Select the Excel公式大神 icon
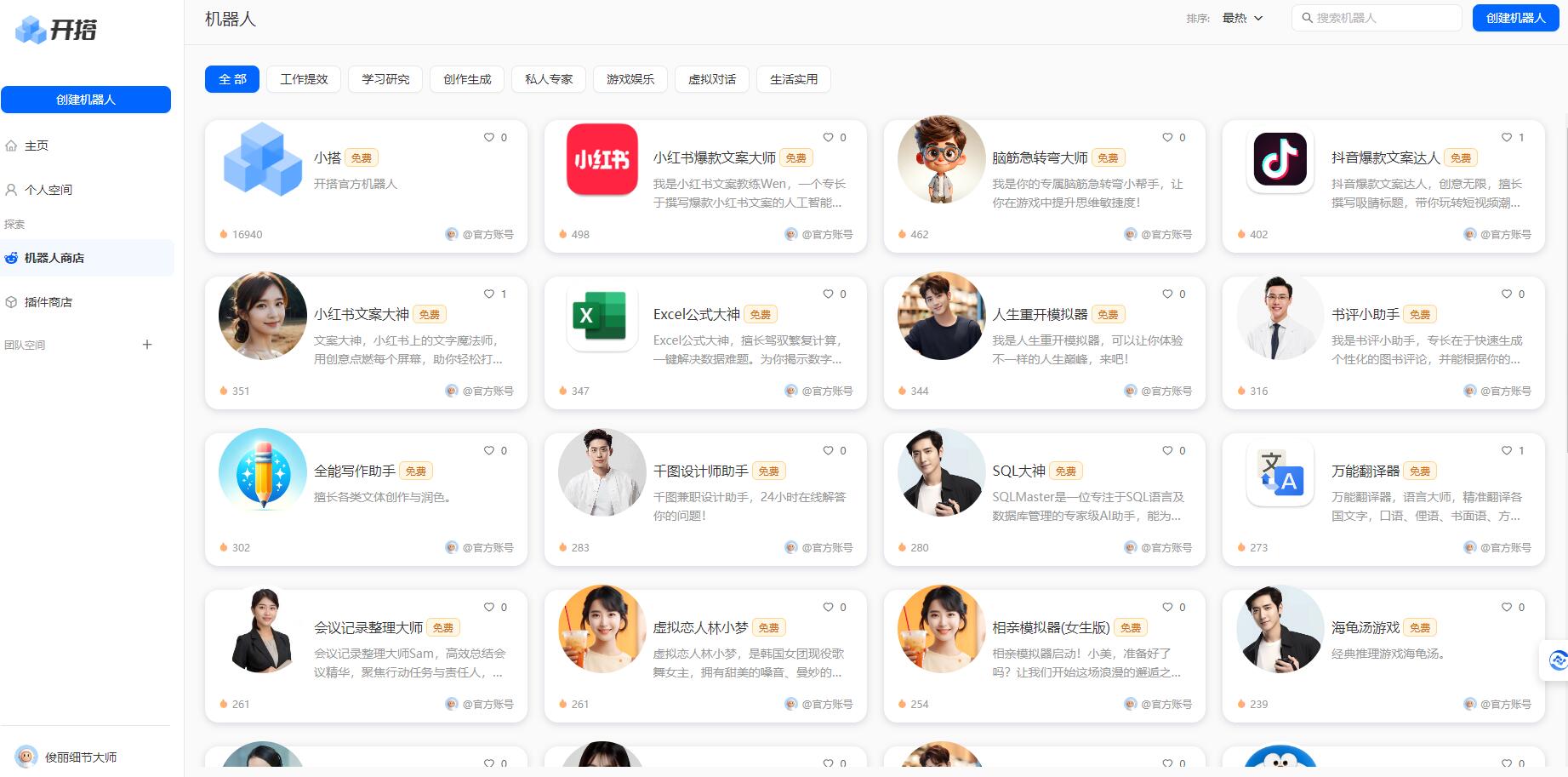This screenshot has width=1568, height=777. [602, 316]
